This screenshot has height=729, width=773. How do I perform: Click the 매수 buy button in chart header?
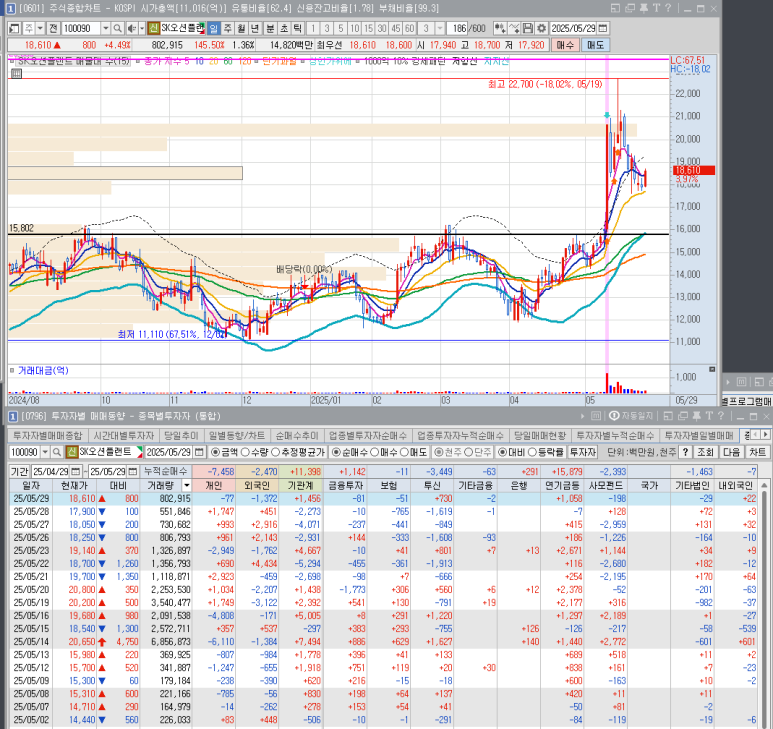coord(565,45)
